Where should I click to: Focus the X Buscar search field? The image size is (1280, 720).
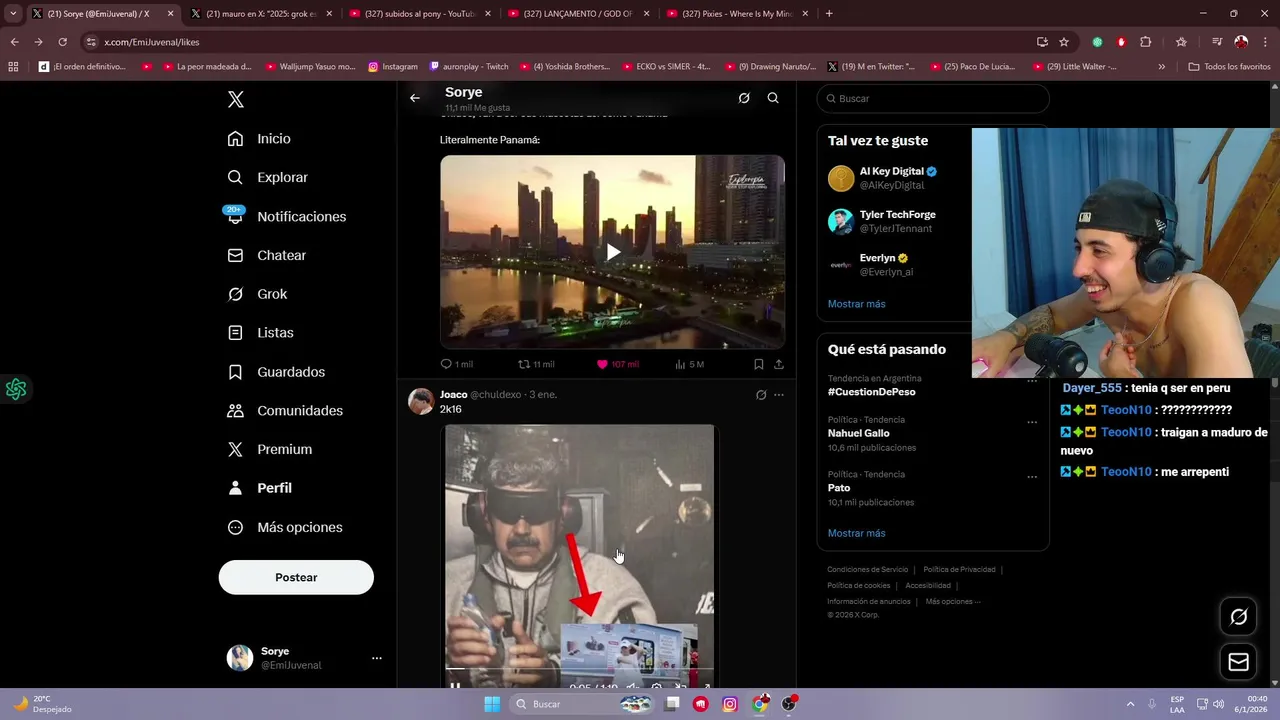pyautogui.click(x=933, y=98)
